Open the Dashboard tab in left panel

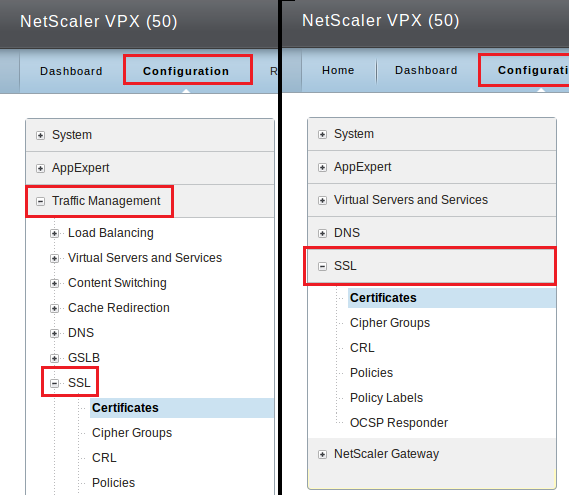pos(71,71)
